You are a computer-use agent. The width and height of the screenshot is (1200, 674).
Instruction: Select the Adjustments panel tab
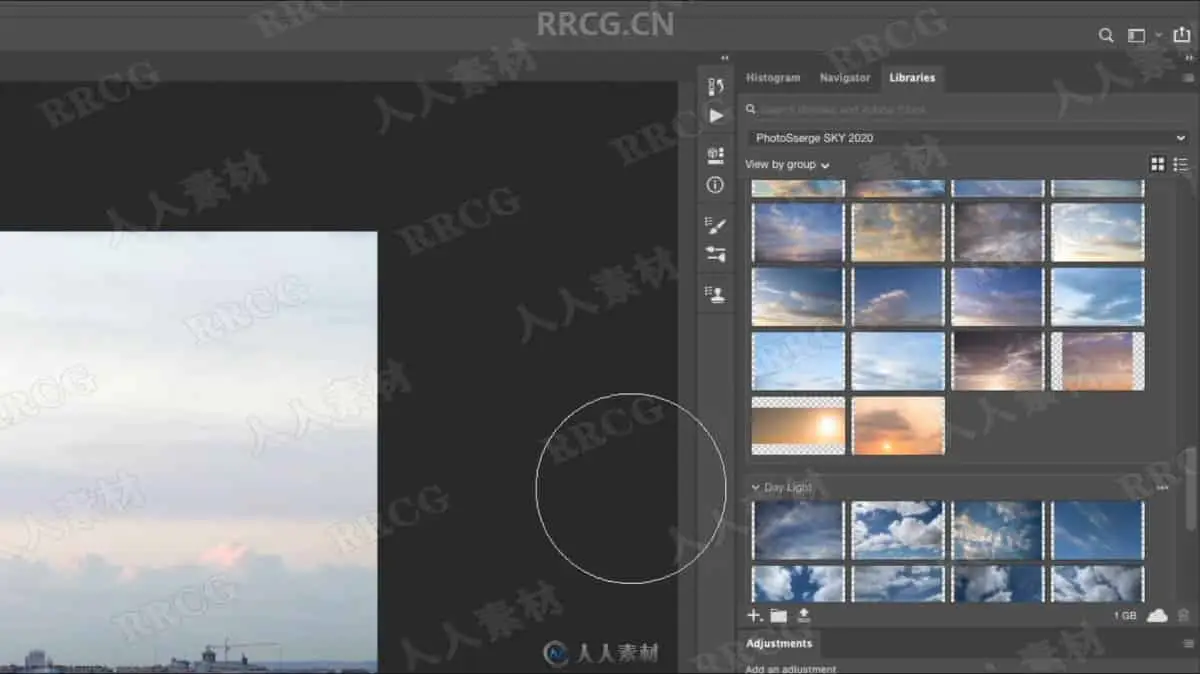(x=779, y=644)
